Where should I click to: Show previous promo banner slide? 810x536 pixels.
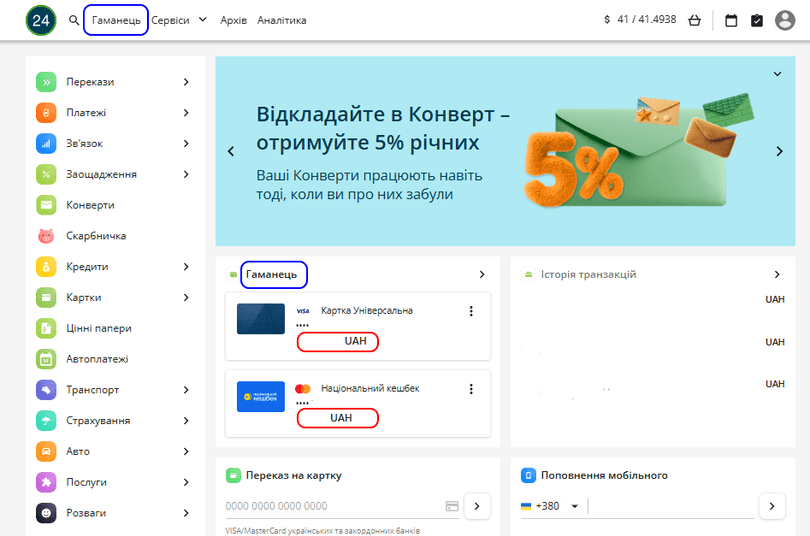tap(231, 151)
